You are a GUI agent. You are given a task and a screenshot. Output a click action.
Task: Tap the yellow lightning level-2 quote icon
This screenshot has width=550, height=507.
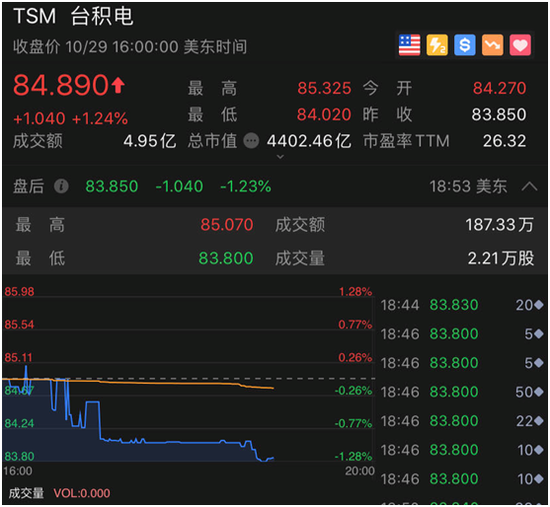tap(437, 45)
